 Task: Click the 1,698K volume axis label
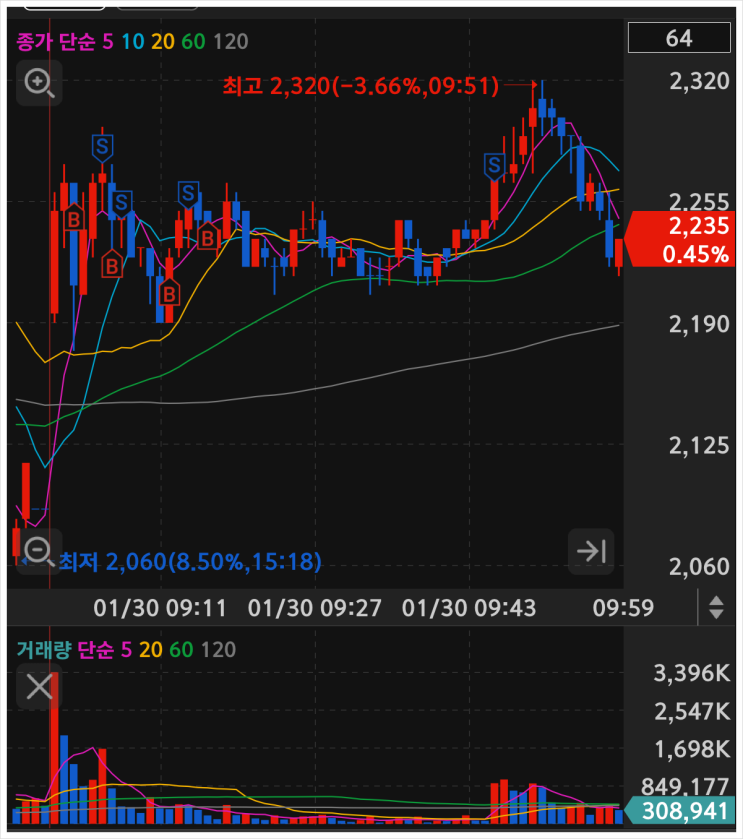692,750
